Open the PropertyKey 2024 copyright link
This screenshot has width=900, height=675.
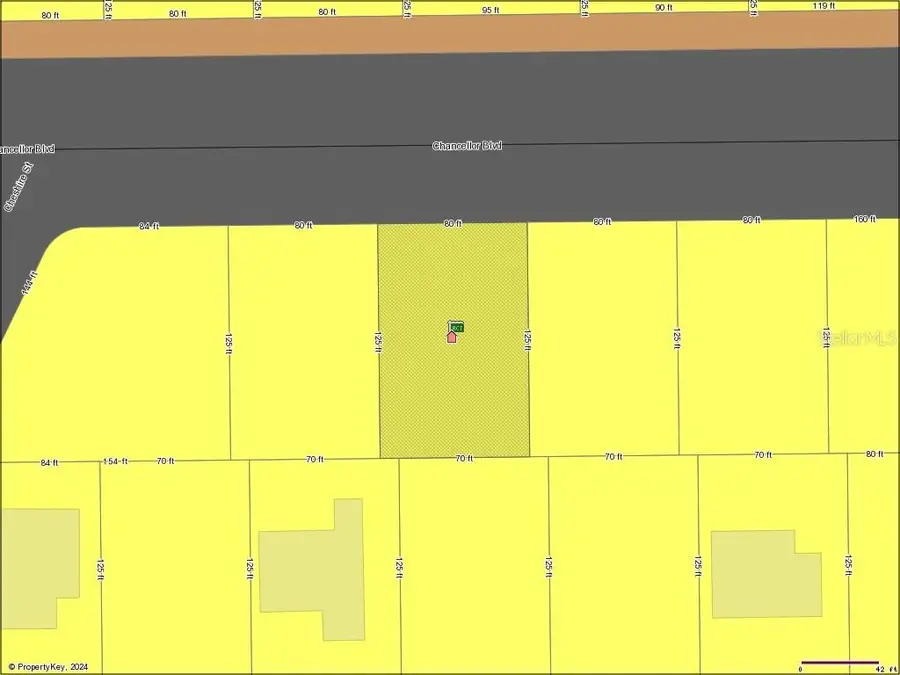pyautogui.click(x=47, y=666)
